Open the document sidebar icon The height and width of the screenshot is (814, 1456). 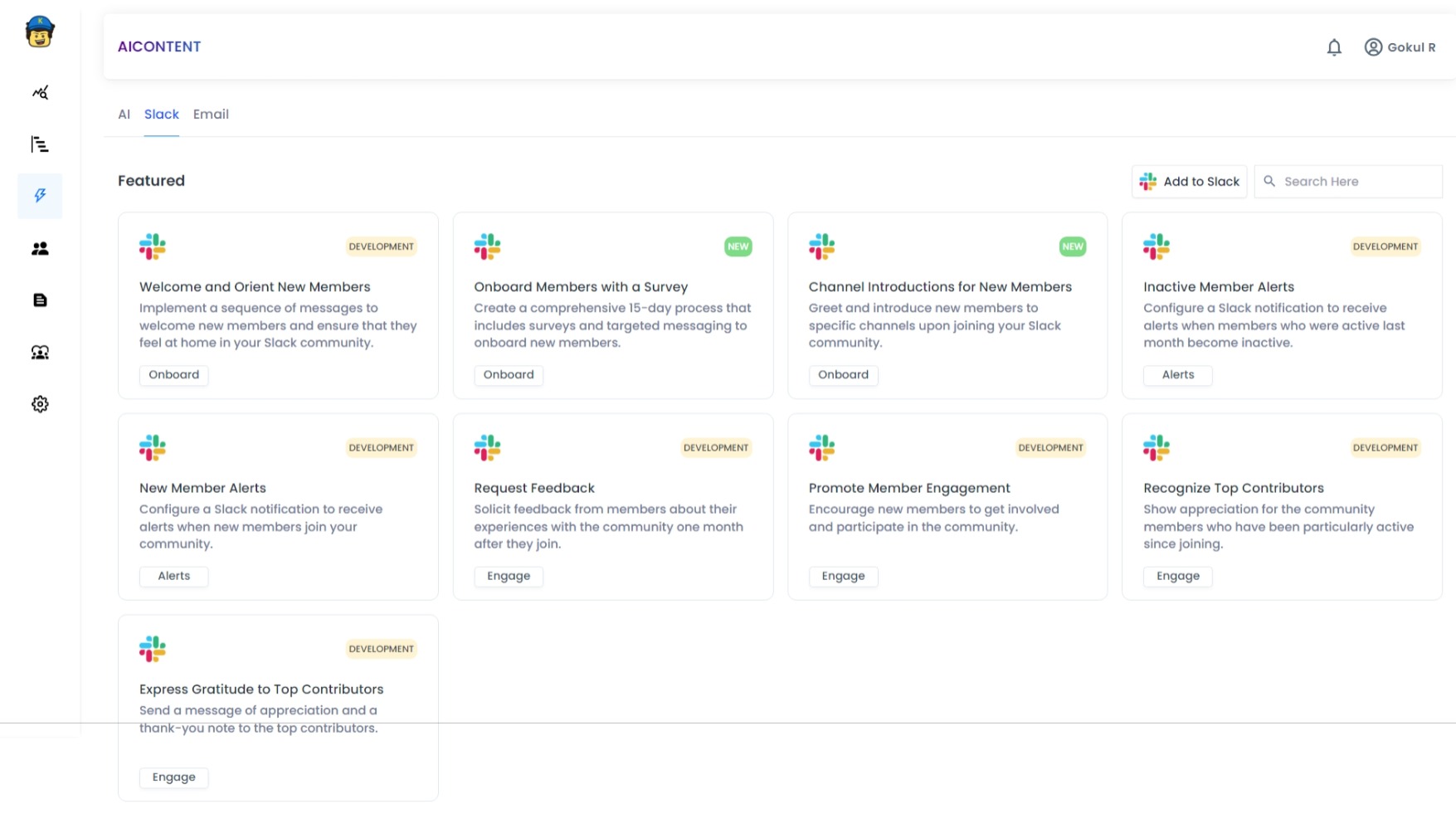[x=40, y=300]
